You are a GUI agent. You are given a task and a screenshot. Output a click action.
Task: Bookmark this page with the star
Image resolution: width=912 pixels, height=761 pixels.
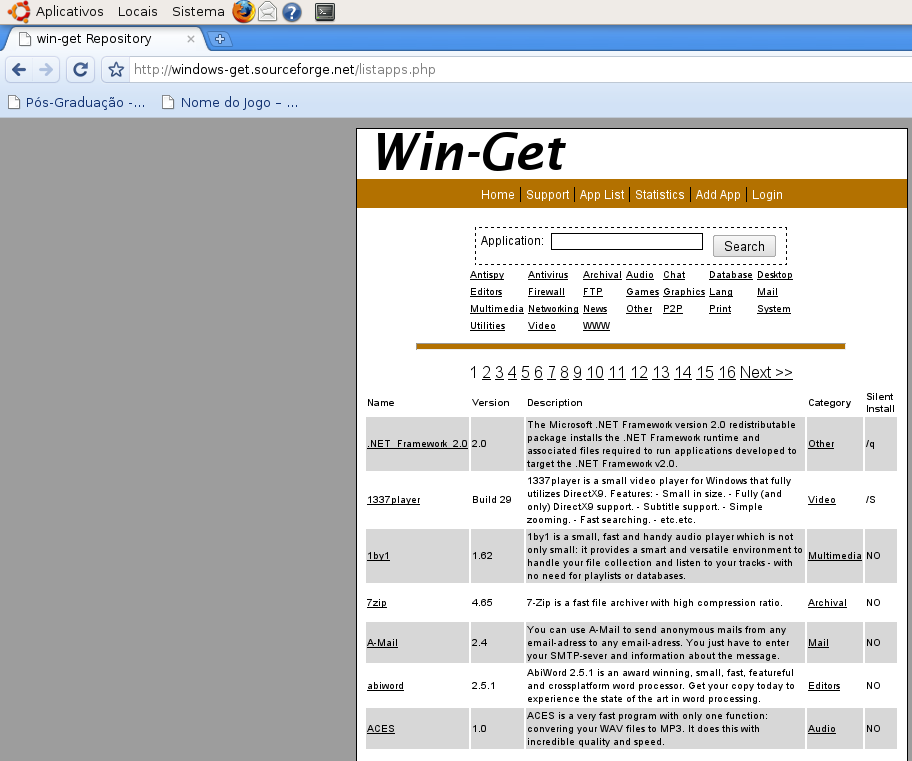coord(116,70)
